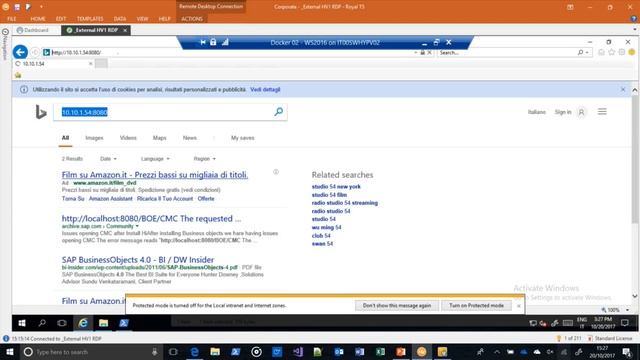
Task: Open remote taskbar search icon
Action: (x=42, y=323)
